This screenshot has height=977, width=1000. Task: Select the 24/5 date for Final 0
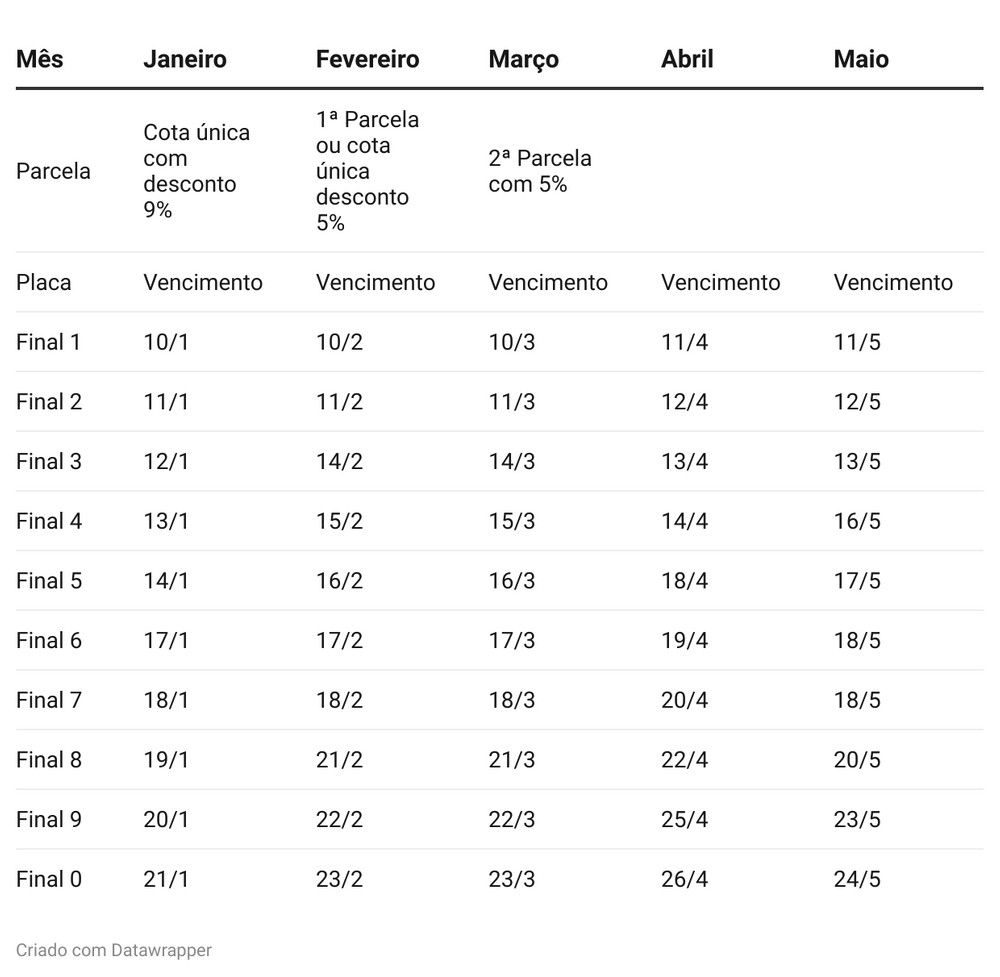pos(857,880)
